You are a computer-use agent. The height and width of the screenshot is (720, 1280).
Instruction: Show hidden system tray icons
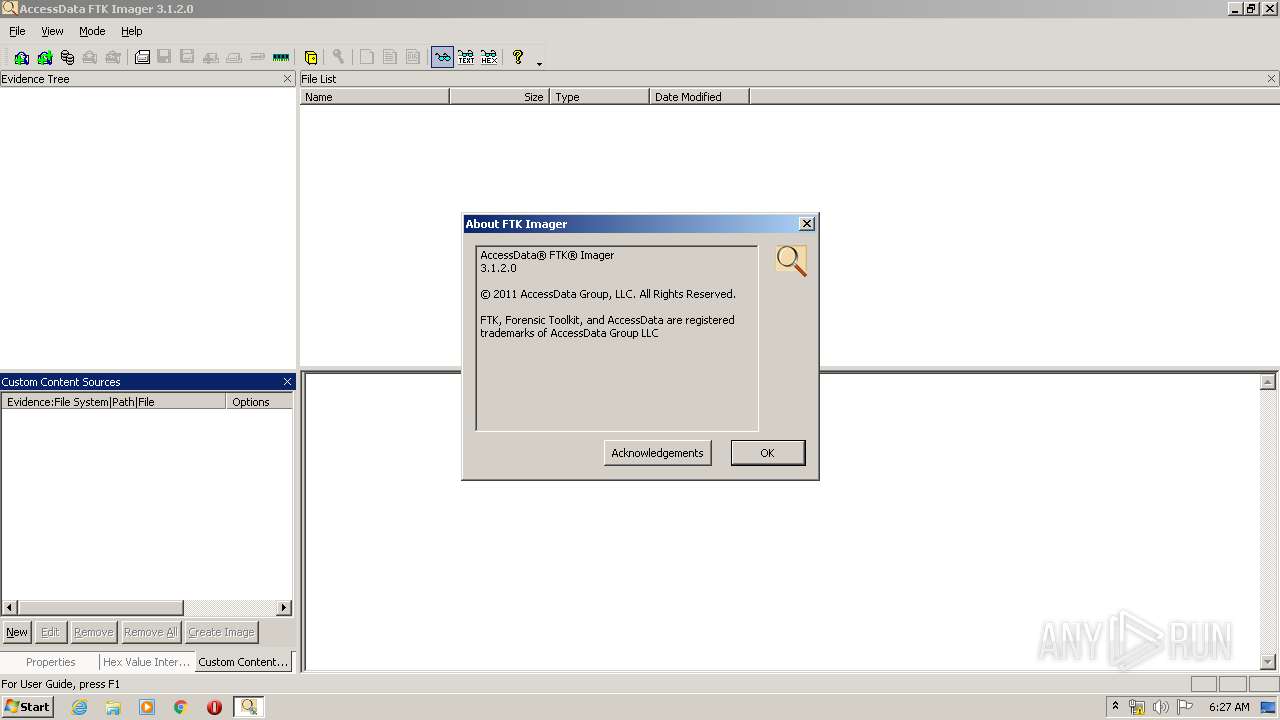[x=1116, y=706]
